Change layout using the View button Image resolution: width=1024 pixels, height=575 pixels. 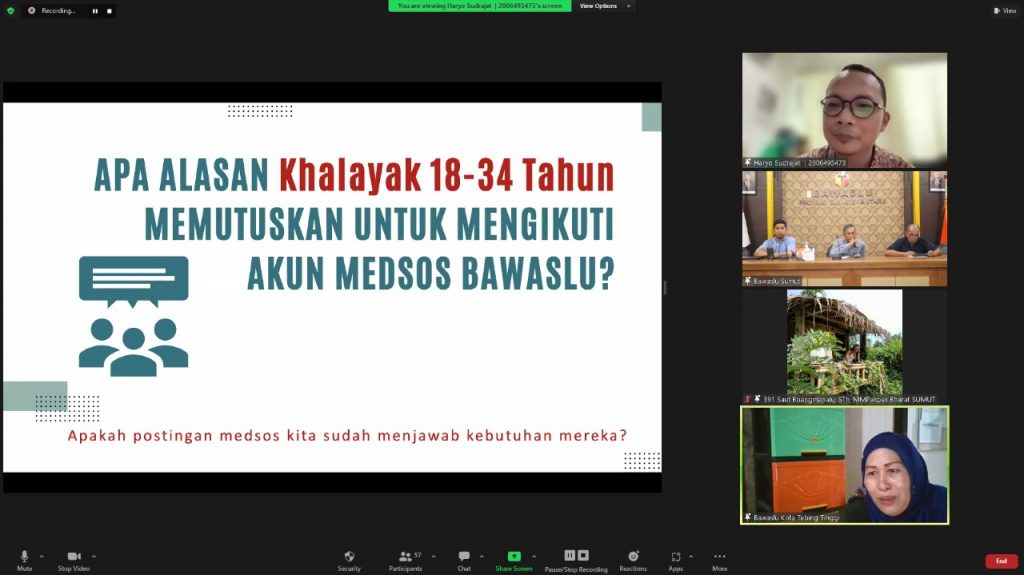point(1003,10)
